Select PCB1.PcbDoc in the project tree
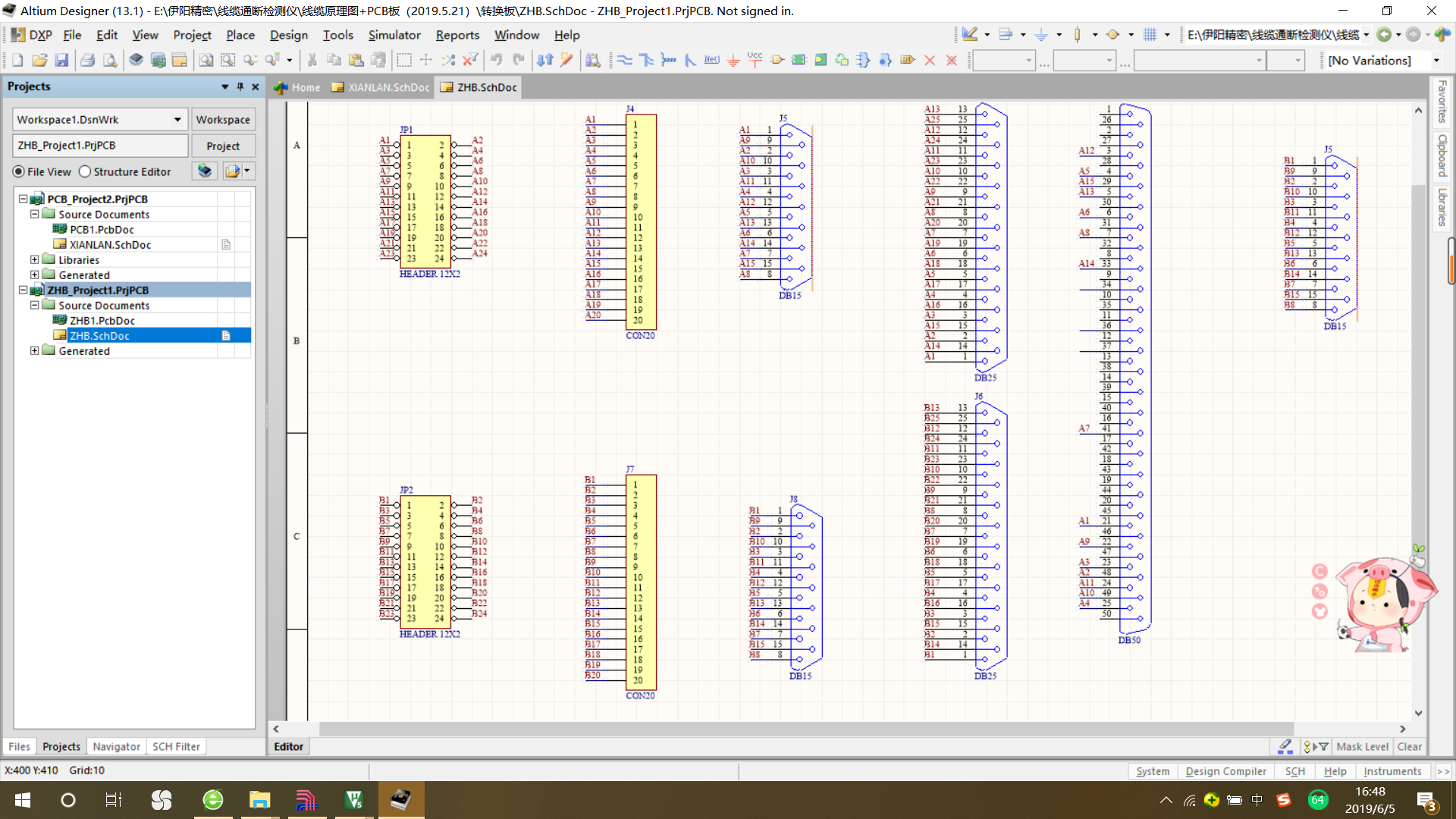The width and height of the screenshot is (1456, 819). (x=102, y=229)
